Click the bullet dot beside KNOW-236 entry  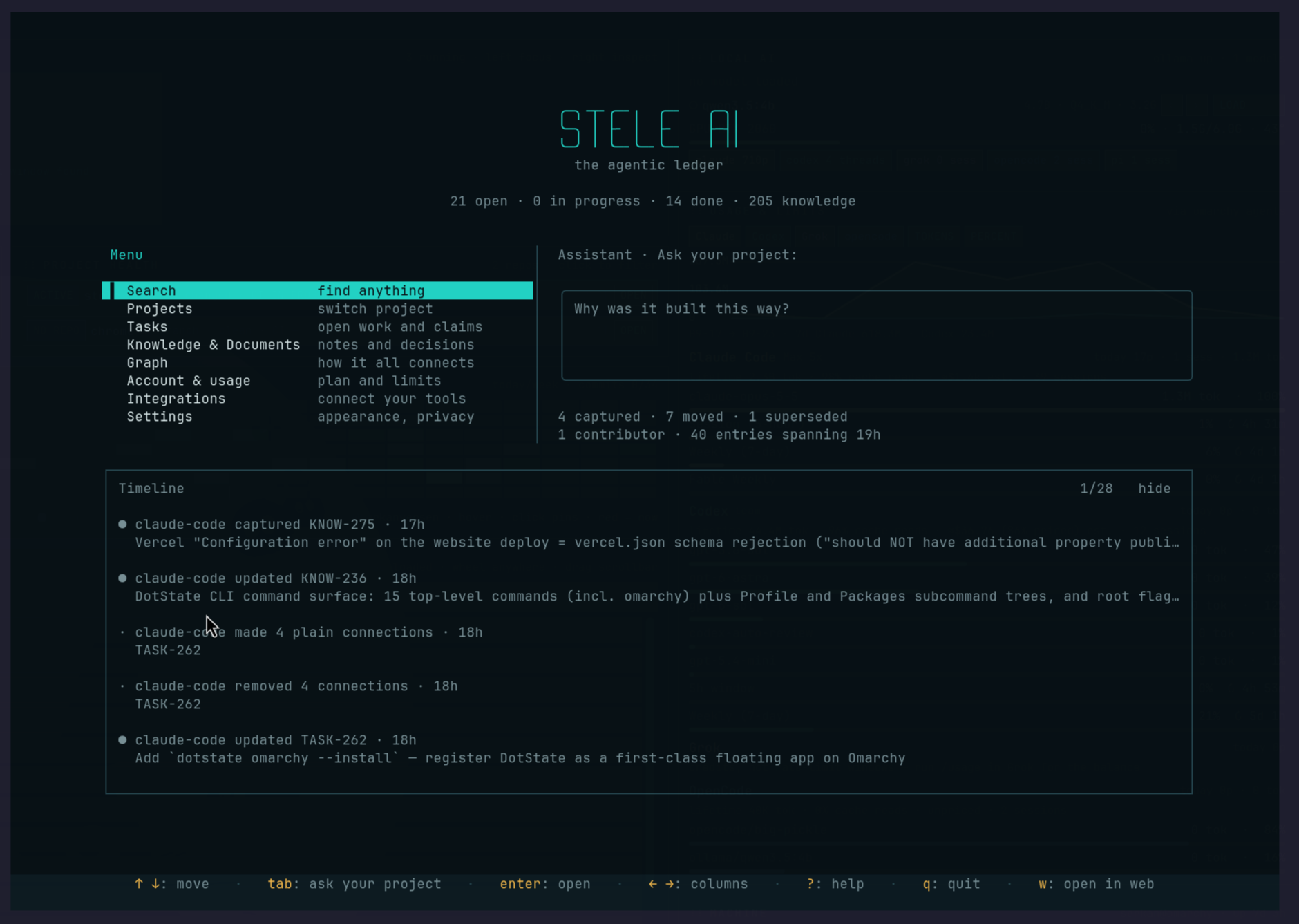coord(122,578)
